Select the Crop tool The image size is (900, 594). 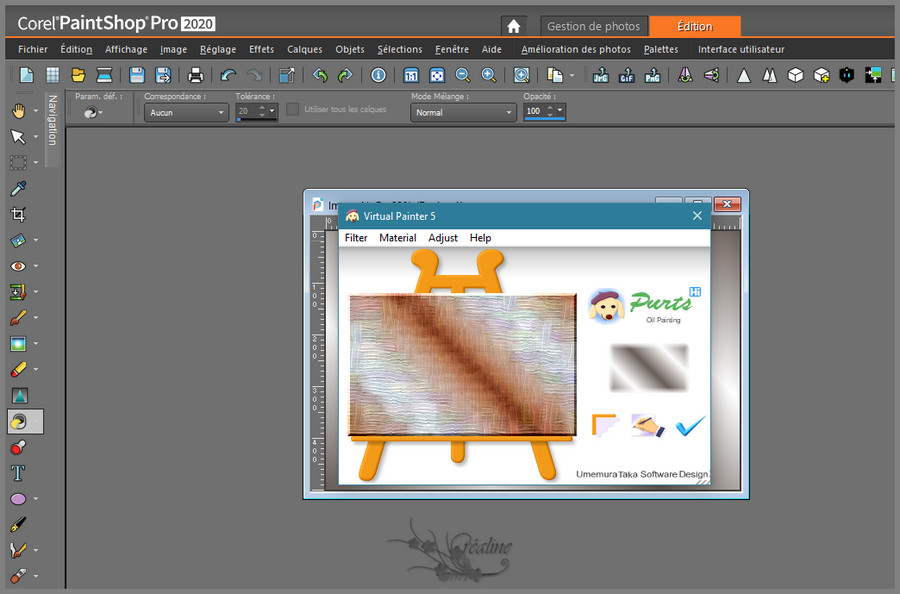[x=18, y=214]
